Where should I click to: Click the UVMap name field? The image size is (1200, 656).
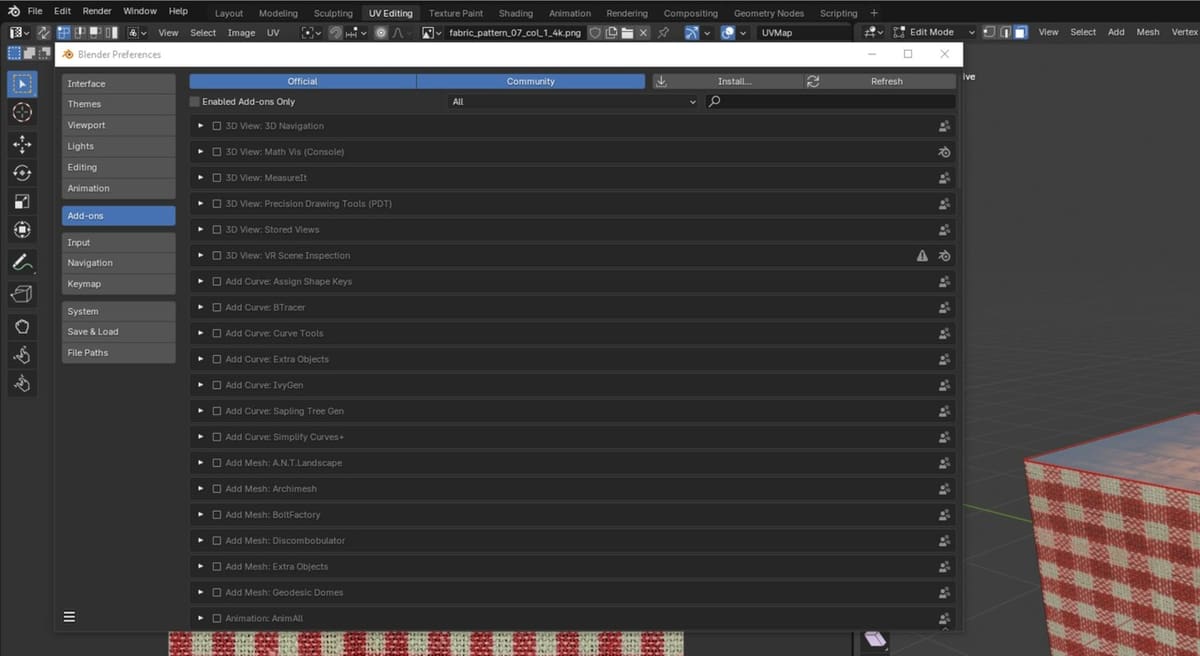[804, 33]
